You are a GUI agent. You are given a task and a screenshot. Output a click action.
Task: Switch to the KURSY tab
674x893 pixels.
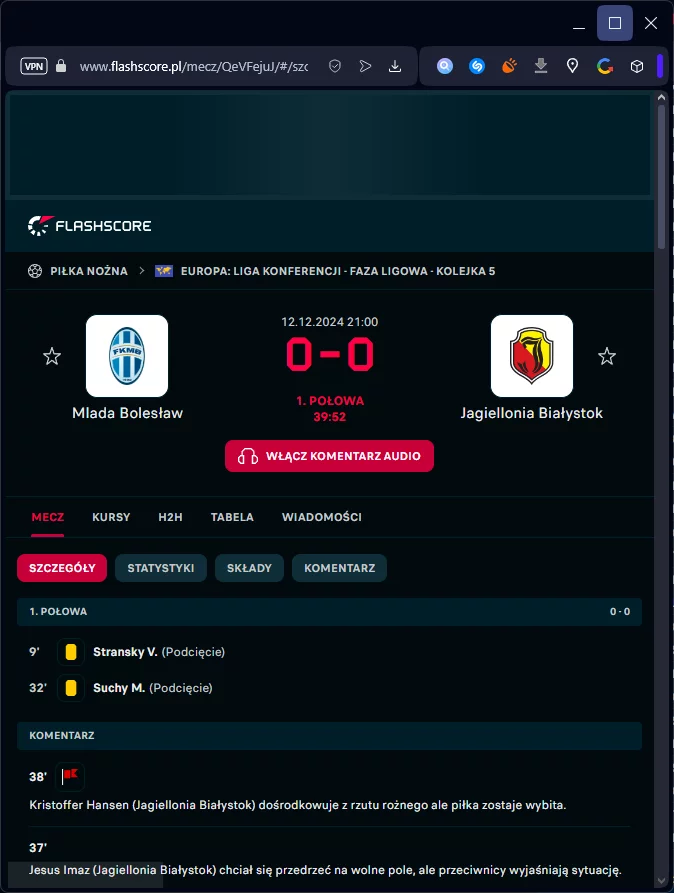tap(111, 517)
